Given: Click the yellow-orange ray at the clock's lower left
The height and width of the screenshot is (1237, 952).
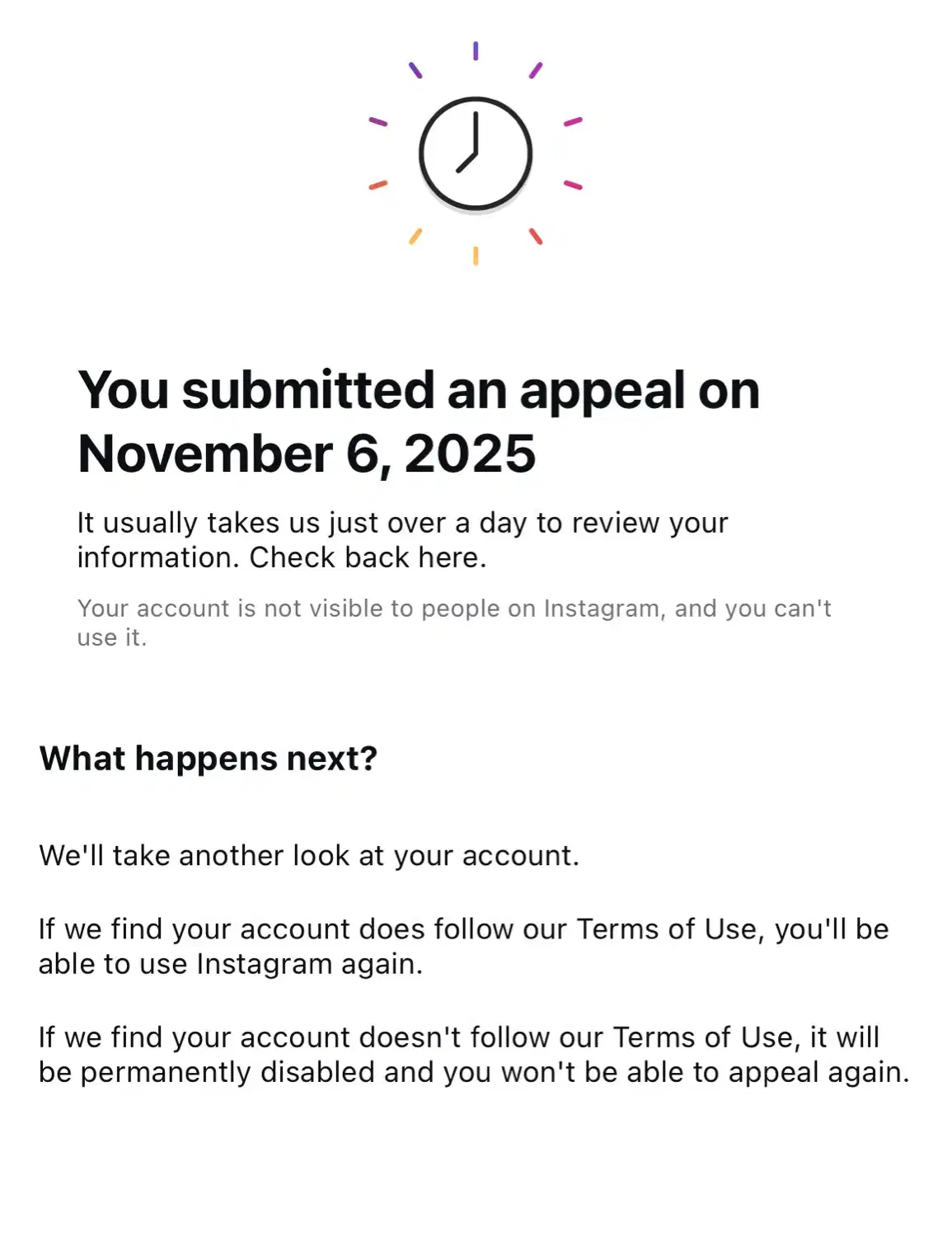Looking at the screenshot, I should [x=415, y=237].
